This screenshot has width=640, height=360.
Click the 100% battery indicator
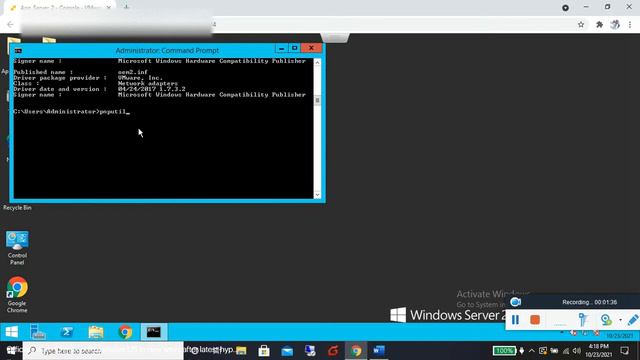504,351
